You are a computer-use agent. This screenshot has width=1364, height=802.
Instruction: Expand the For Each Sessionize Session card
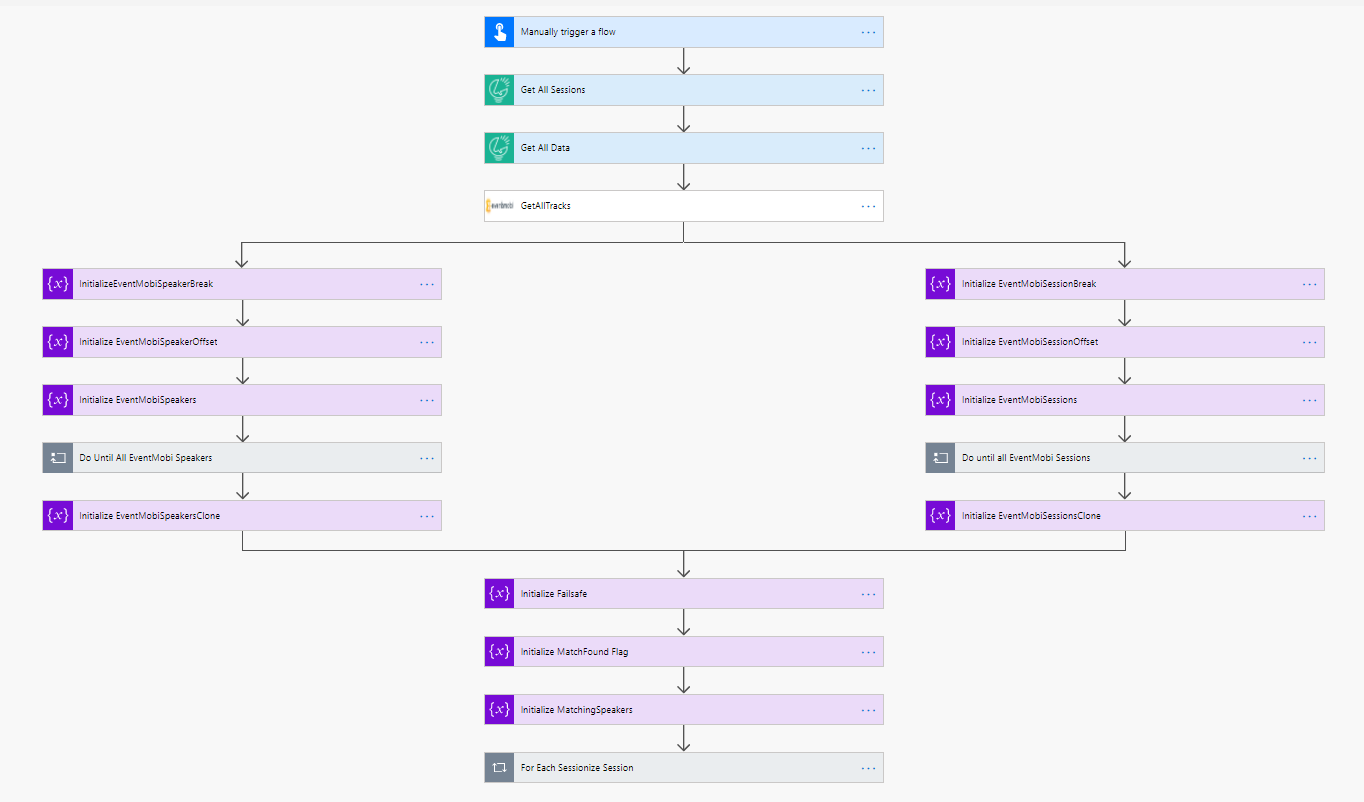click(684, 768)
